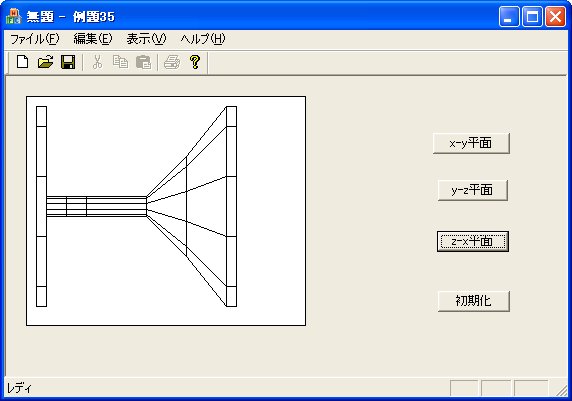Open the 編集(E) menu
The height and width of the screenshot is (401, 572).
(93, 39)
